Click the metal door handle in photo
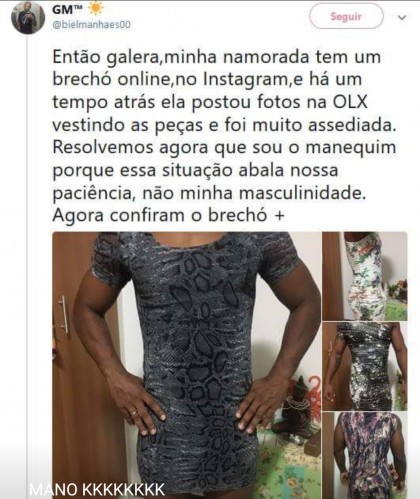The width and height of the screenshot is (420, 499). click(x=63, y=314)
